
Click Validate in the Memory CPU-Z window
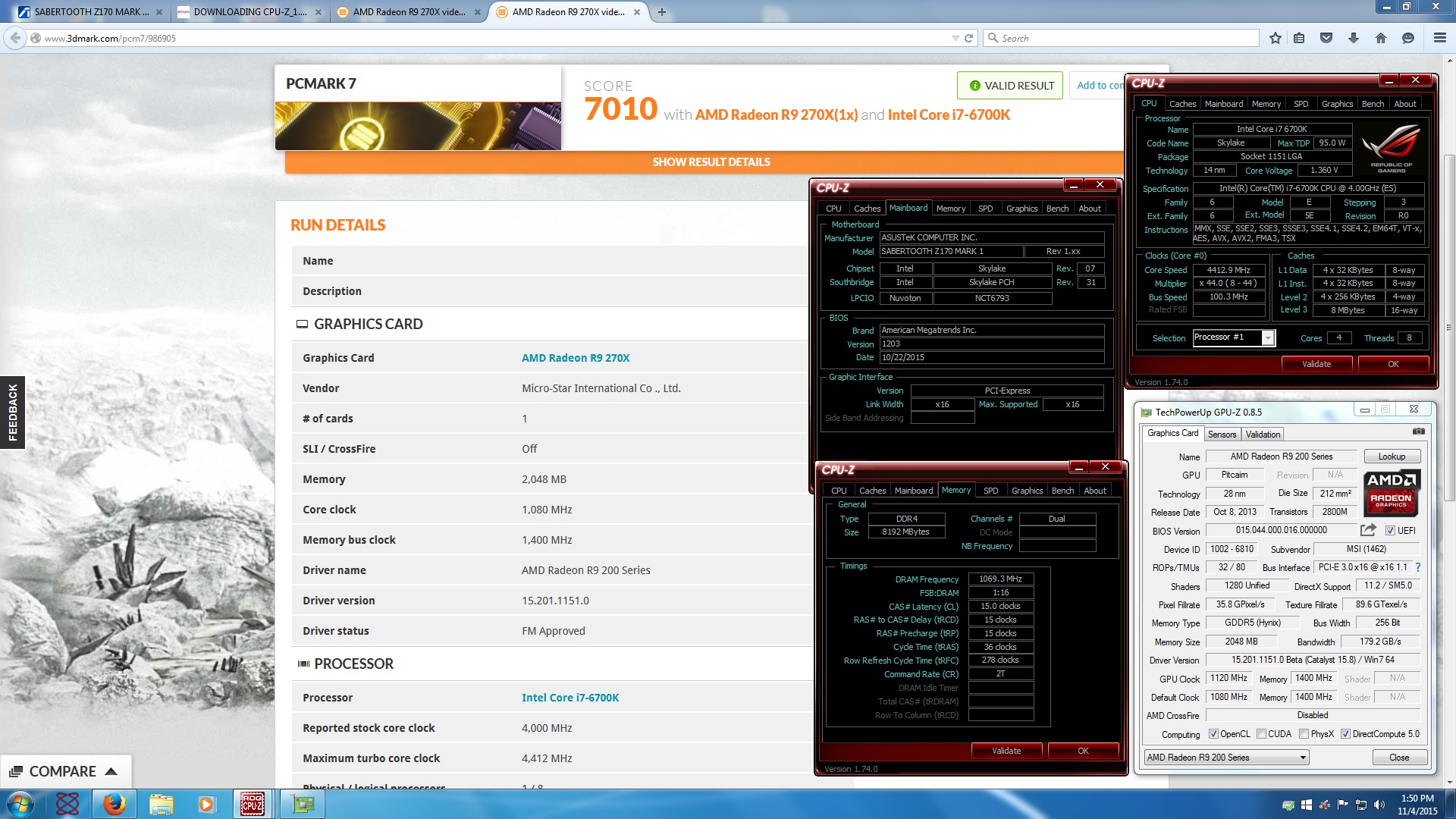coord(1006,751)
